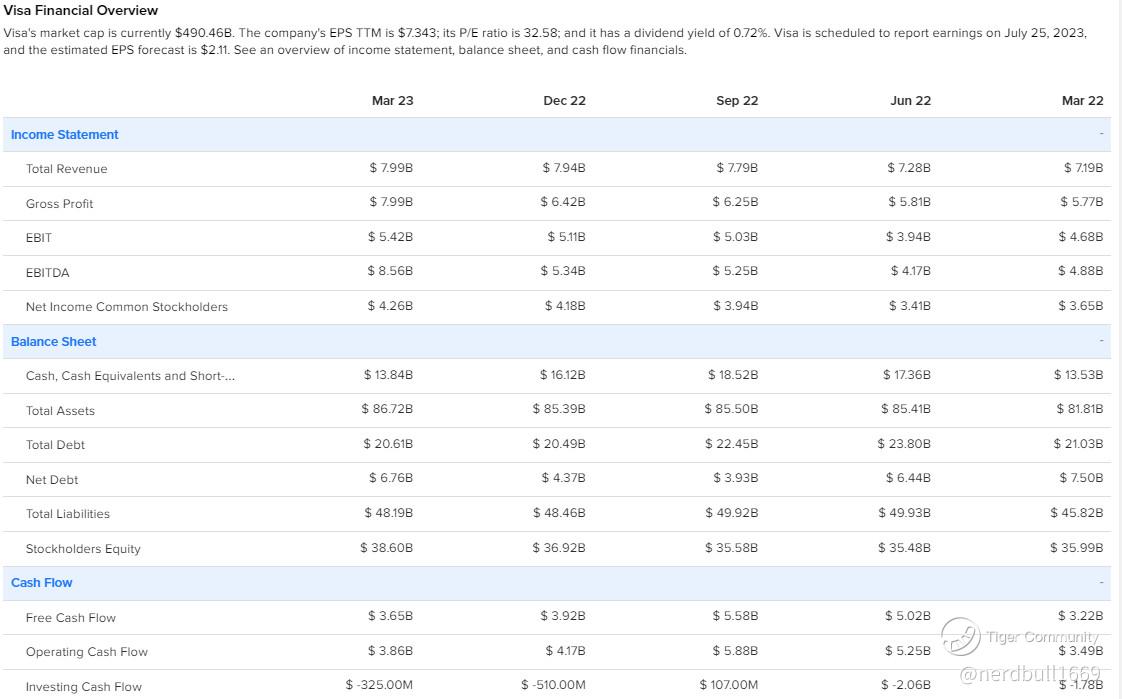Viewport: 1122px width, 699px height.
Task: Select Sep 22 Gross Profit $ 6.25B
Action: [735, 202]
